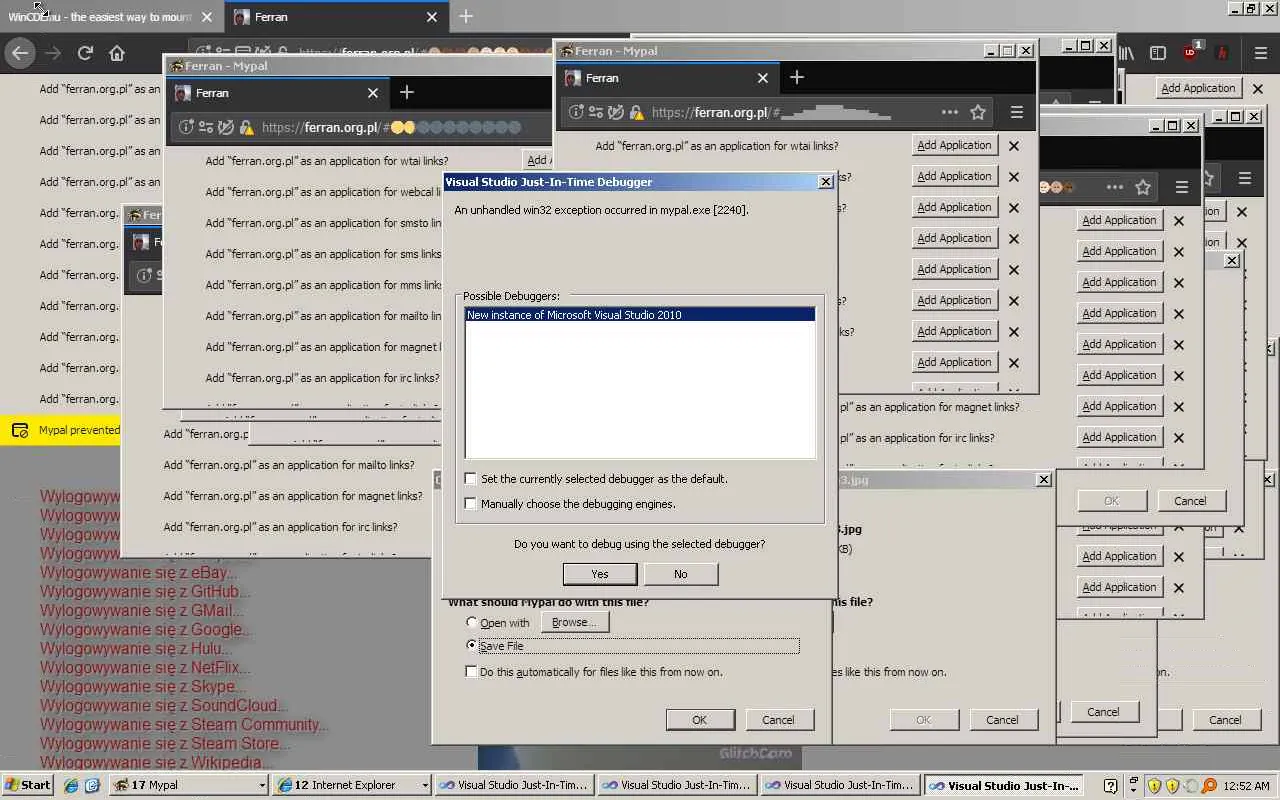The width and height of the screenshot is (1280, 800).
Task: Switch to the WinCDEmu tab
Action: (x=100, y=17)
